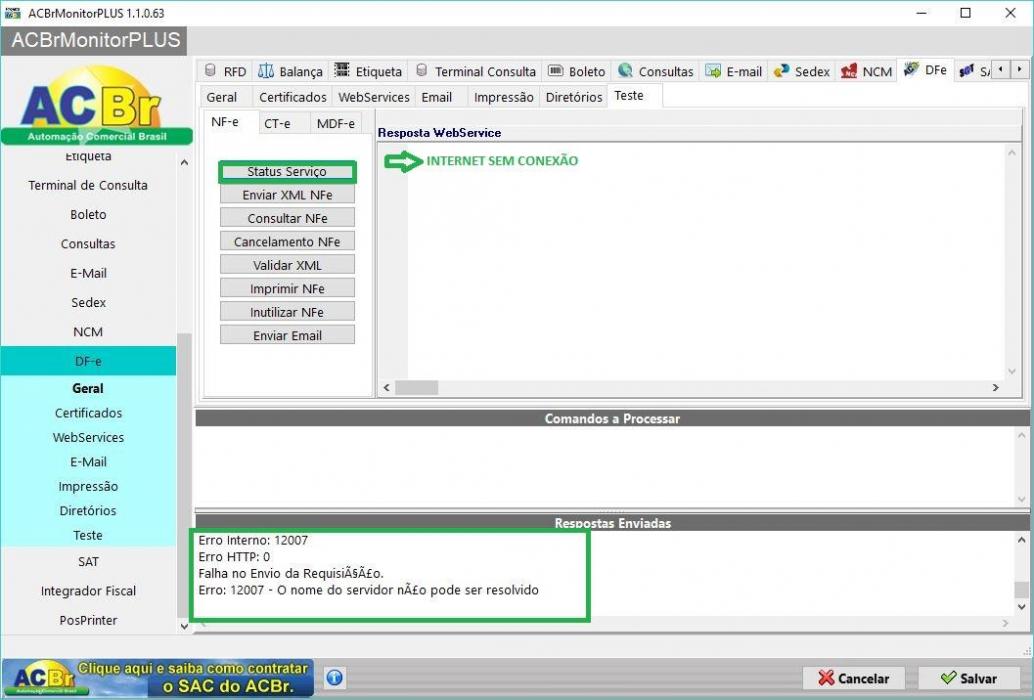Open the NCM icon tab
The image size is (1034, 700).
867,71
